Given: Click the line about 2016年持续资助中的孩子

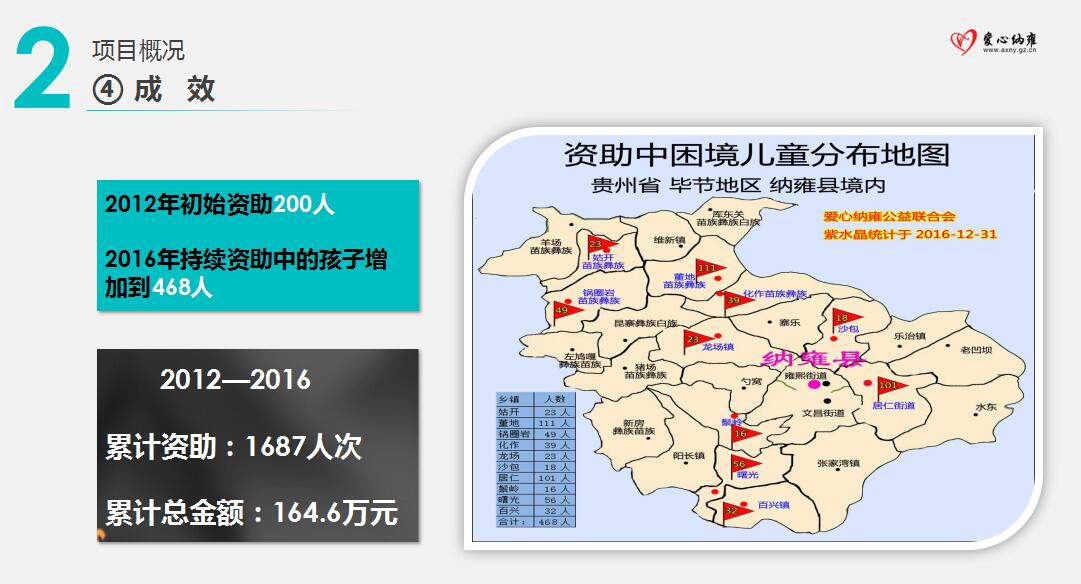Looking at the screenshot, I should (246, 273).
